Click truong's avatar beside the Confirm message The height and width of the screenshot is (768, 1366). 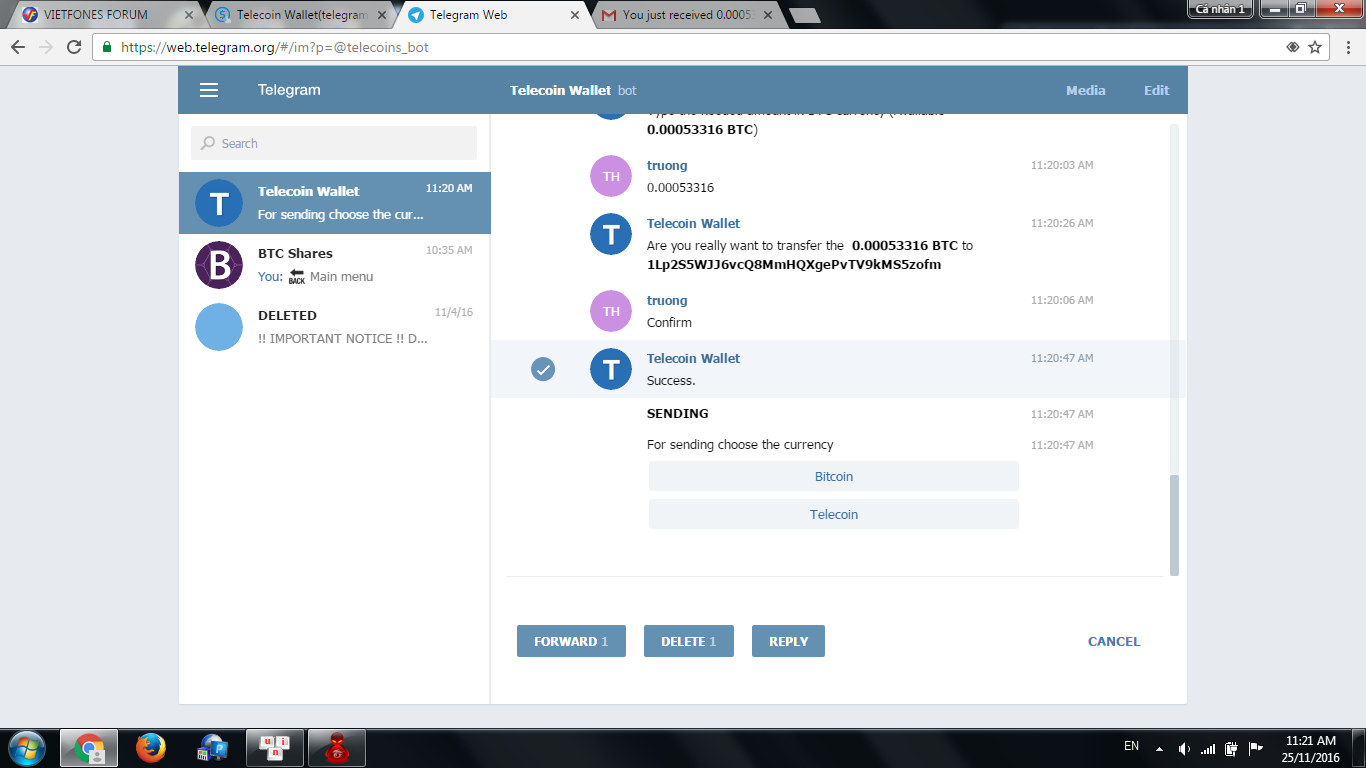tap(611, 311)
